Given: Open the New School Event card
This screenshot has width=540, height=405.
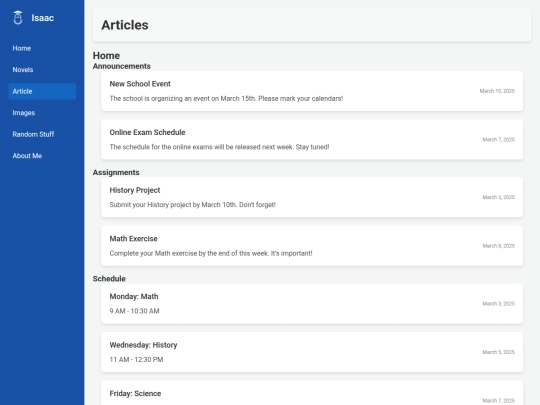Looking at the screenshot, I should pos(312,91).
